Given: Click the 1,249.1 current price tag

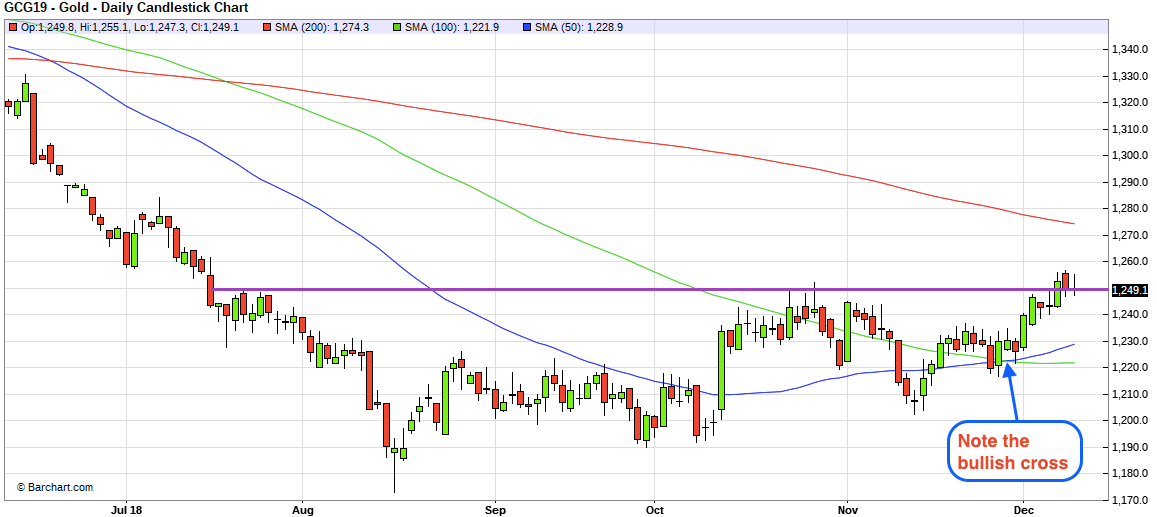Looking at the screenshot, I should point(1131,290).
